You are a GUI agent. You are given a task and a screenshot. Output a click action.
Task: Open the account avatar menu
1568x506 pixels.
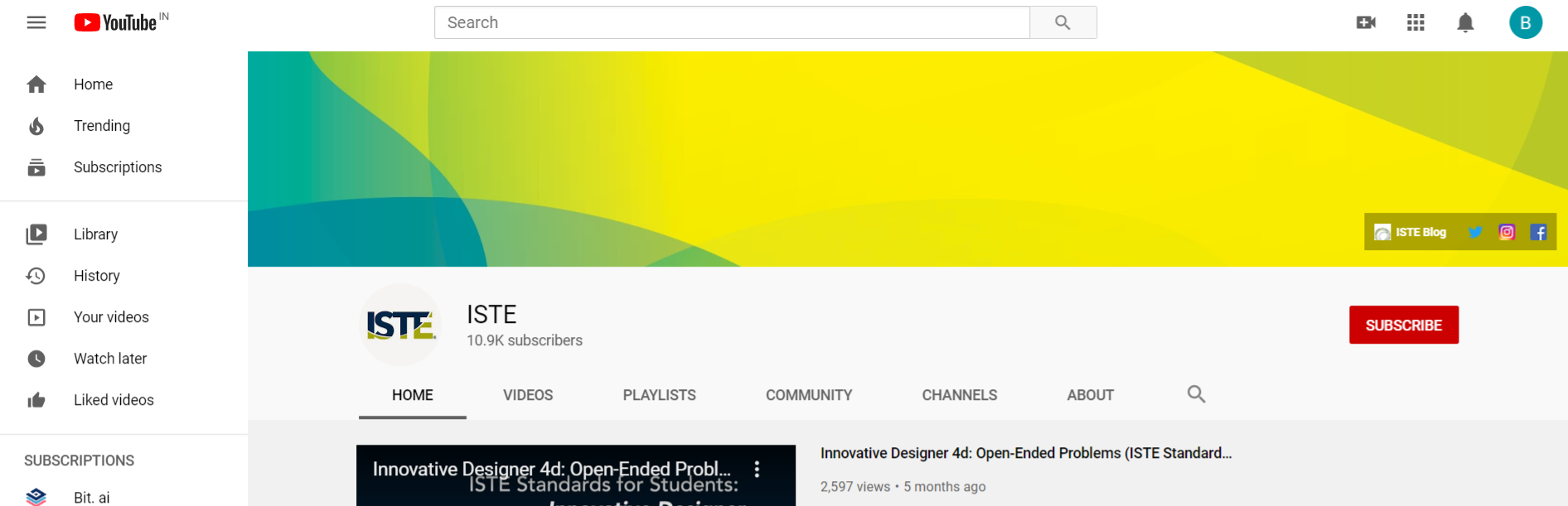click(x=1526, y=22)
